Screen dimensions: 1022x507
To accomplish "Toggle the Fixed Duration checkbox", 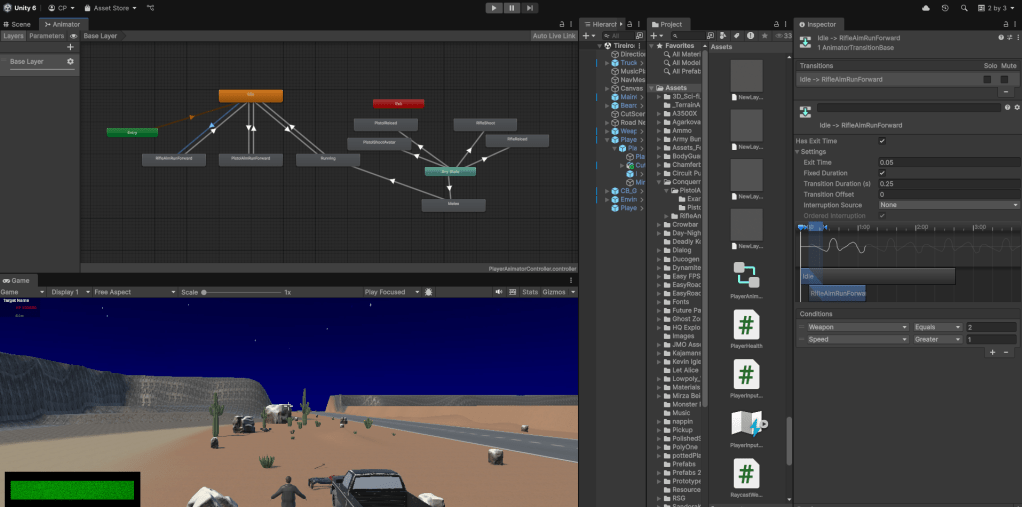I will pyautogui.click(x=881, y=173).
